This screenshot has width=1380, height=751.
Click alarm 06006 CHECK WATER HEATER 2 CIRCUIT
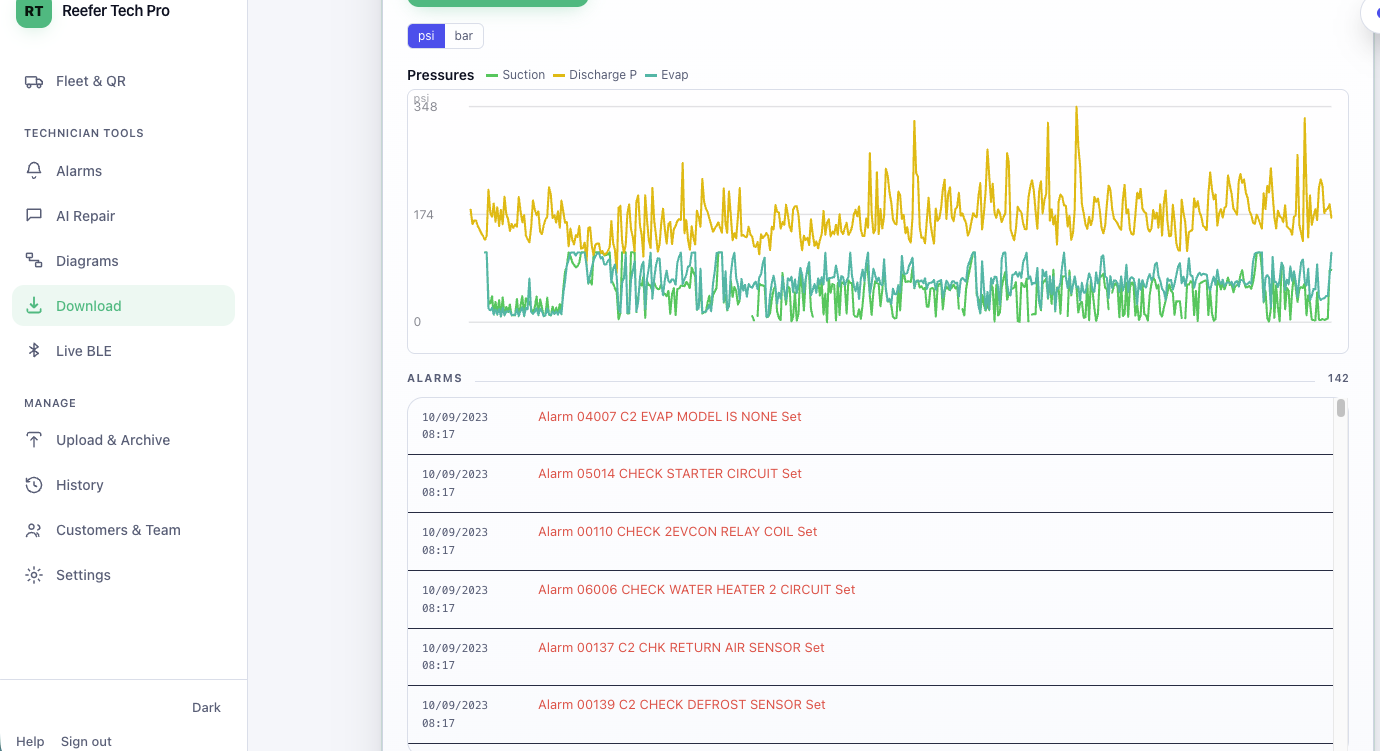tap(870, 600)
